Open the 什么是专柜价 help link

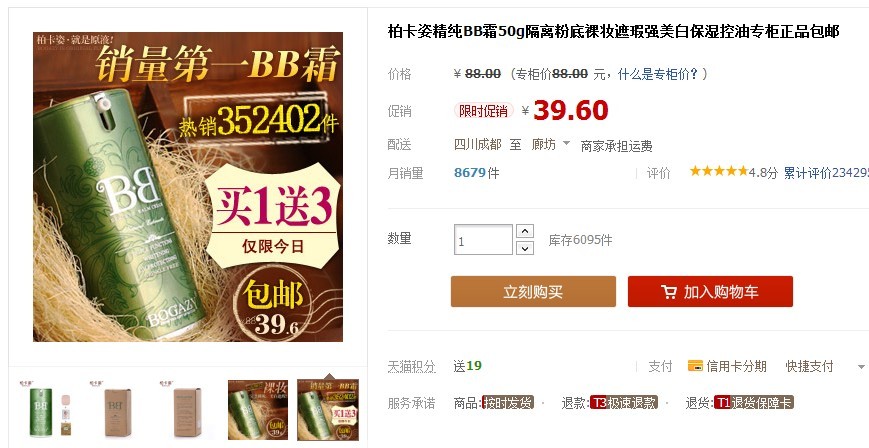(x=658, y=74)
